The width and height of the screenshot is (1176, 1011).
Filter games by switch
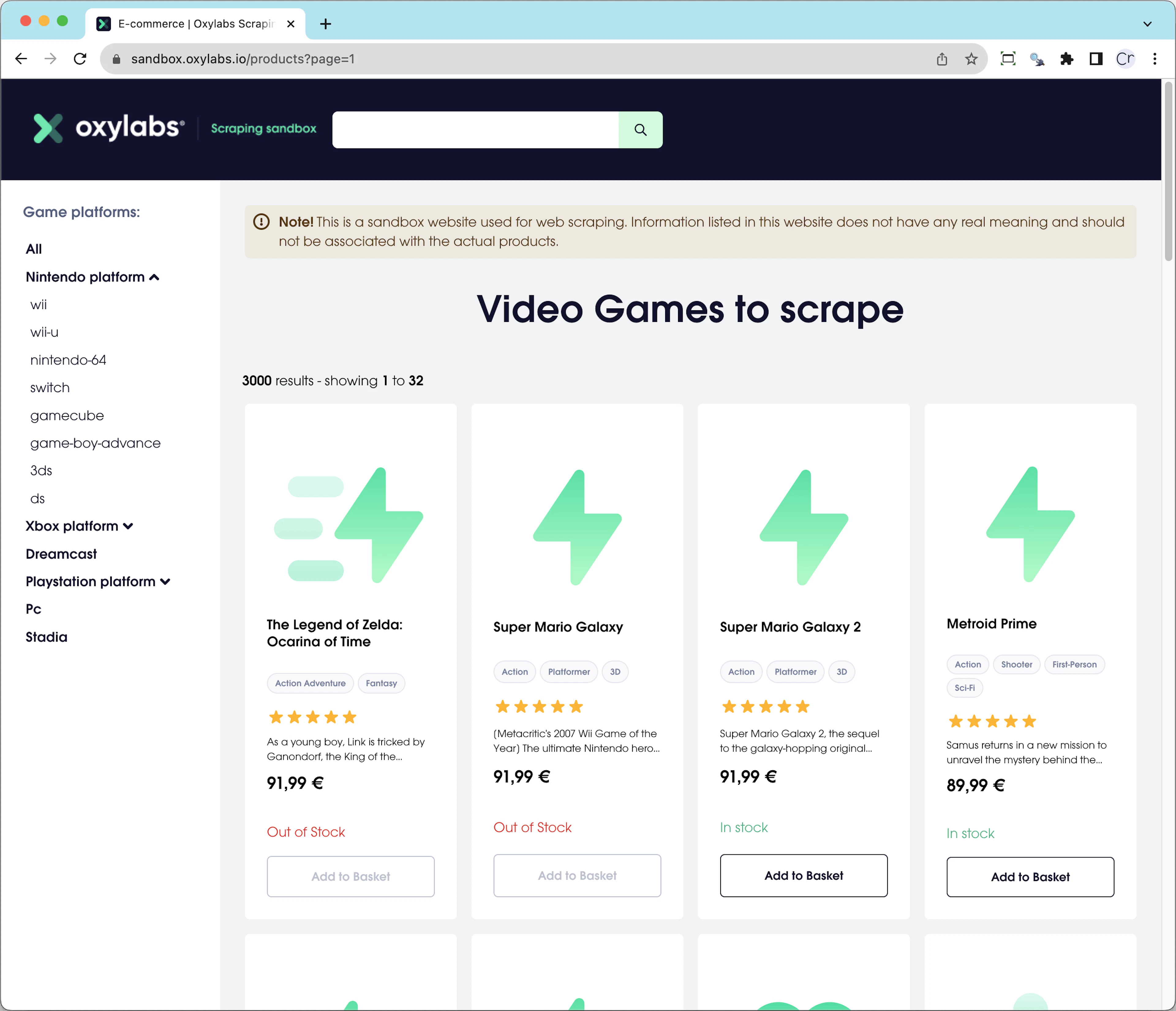click(x=50, y=388)
